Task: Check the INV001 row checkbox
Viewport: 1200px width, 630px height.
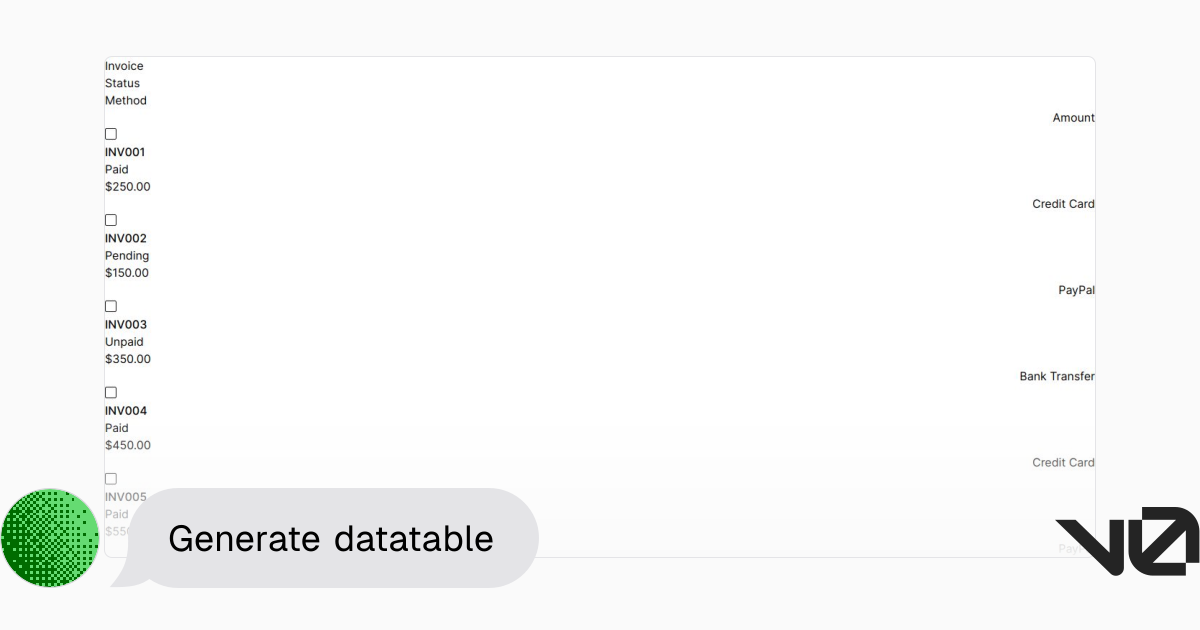Action: click(x=110, y=133)
